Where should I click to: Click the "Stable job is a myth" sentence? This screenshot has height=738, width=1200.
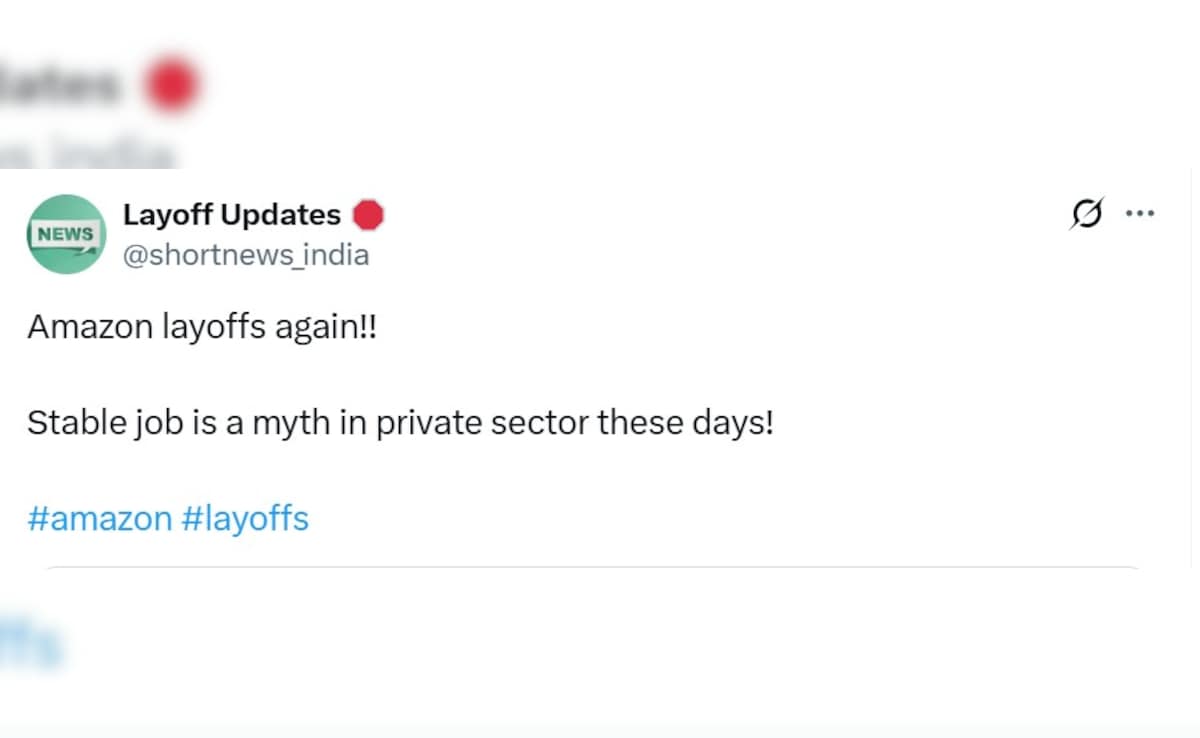(400, 423)
